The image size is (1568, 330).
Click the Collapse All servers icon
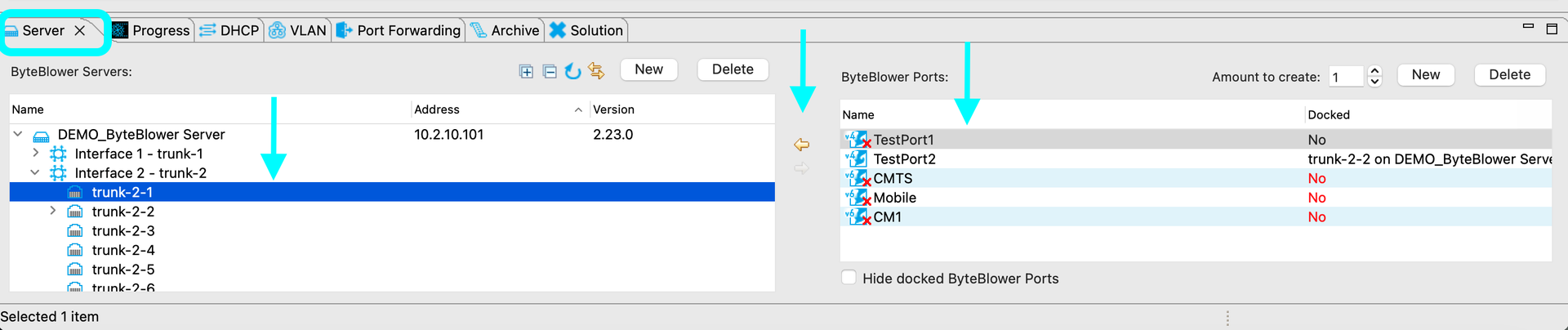click(x=550, y=72)
